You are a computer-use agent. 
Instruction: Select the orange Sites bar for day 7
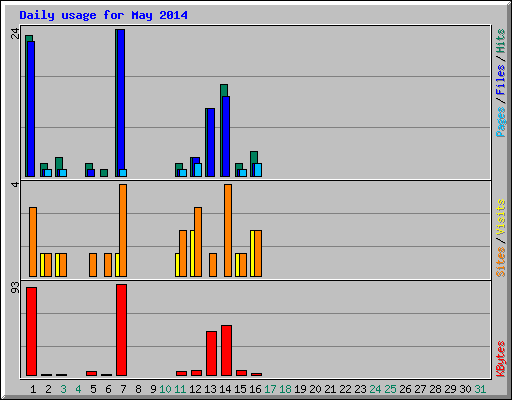coord(123,230)
